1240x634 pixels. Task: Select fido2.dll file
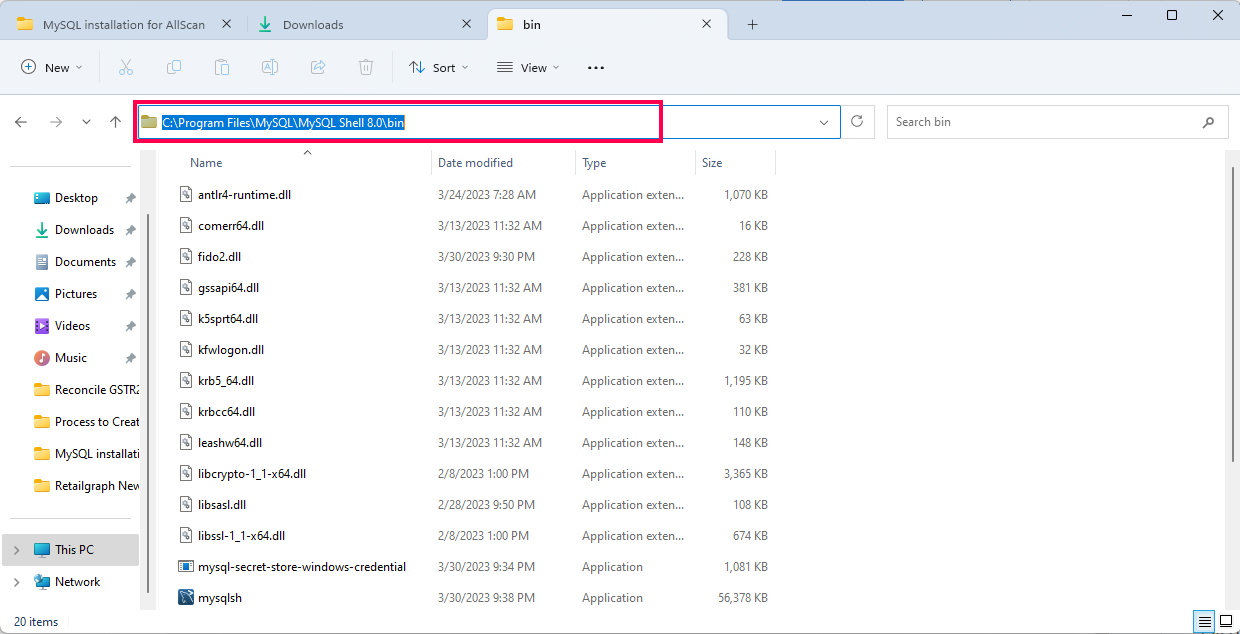tap(219, 257)
